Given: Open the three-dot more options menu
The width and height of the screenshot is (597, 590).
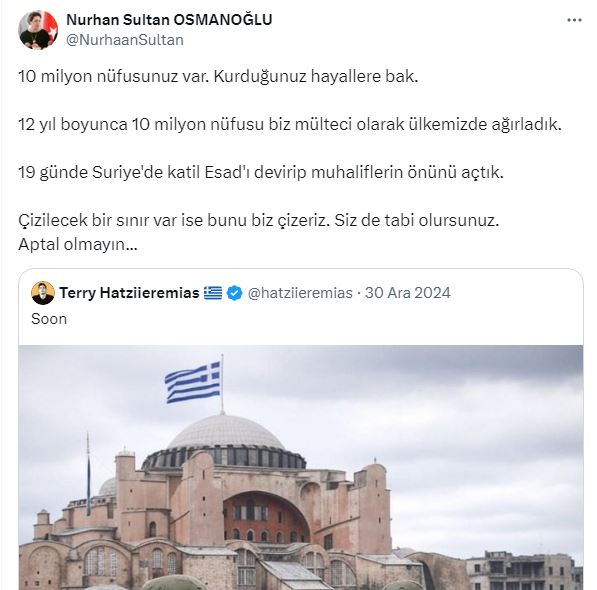Looking at the screenshot, I should 574,20.
